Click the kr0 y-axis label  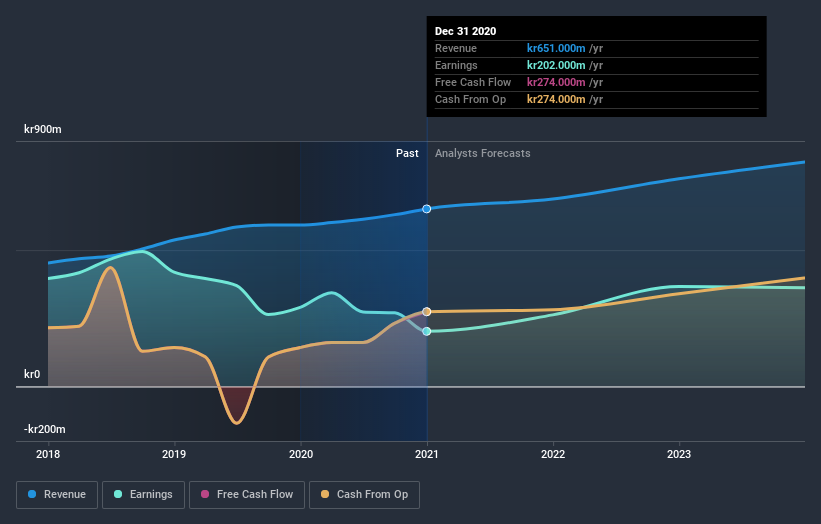(32, 374)
